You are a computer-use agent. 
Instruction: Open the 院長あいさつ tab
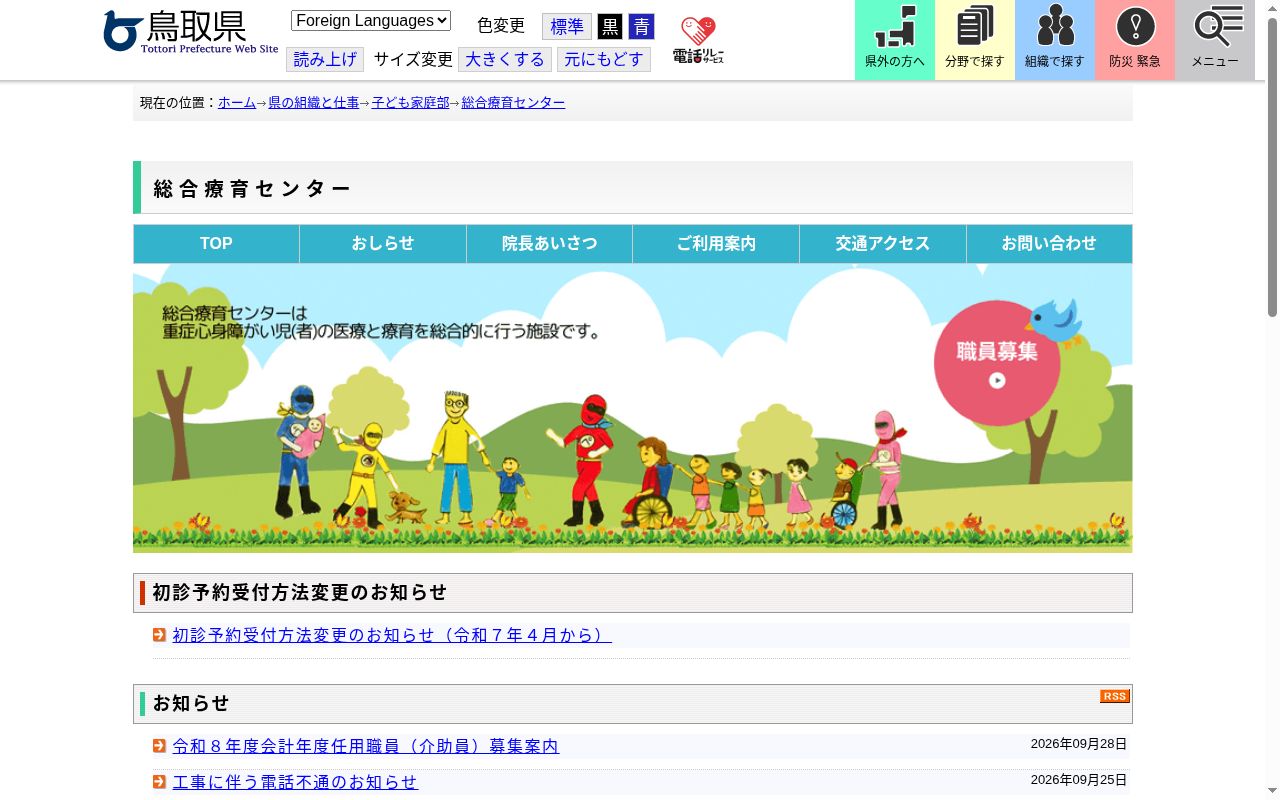click(x=549, y=244)
